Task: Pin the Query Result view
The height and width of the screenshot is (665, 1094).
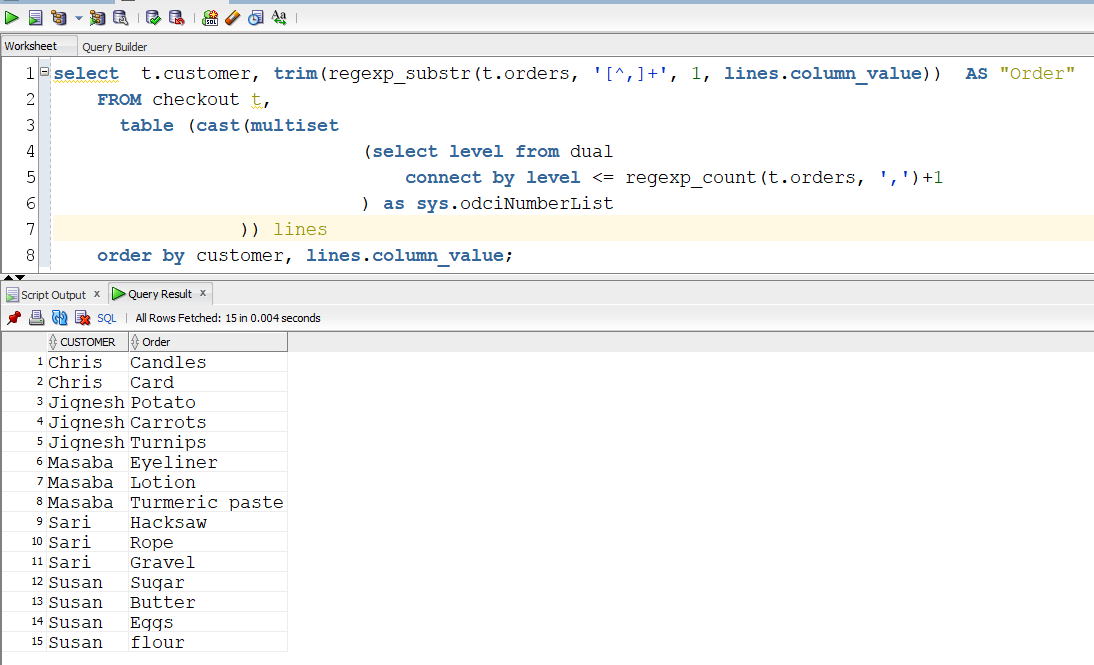Action: 14,317
